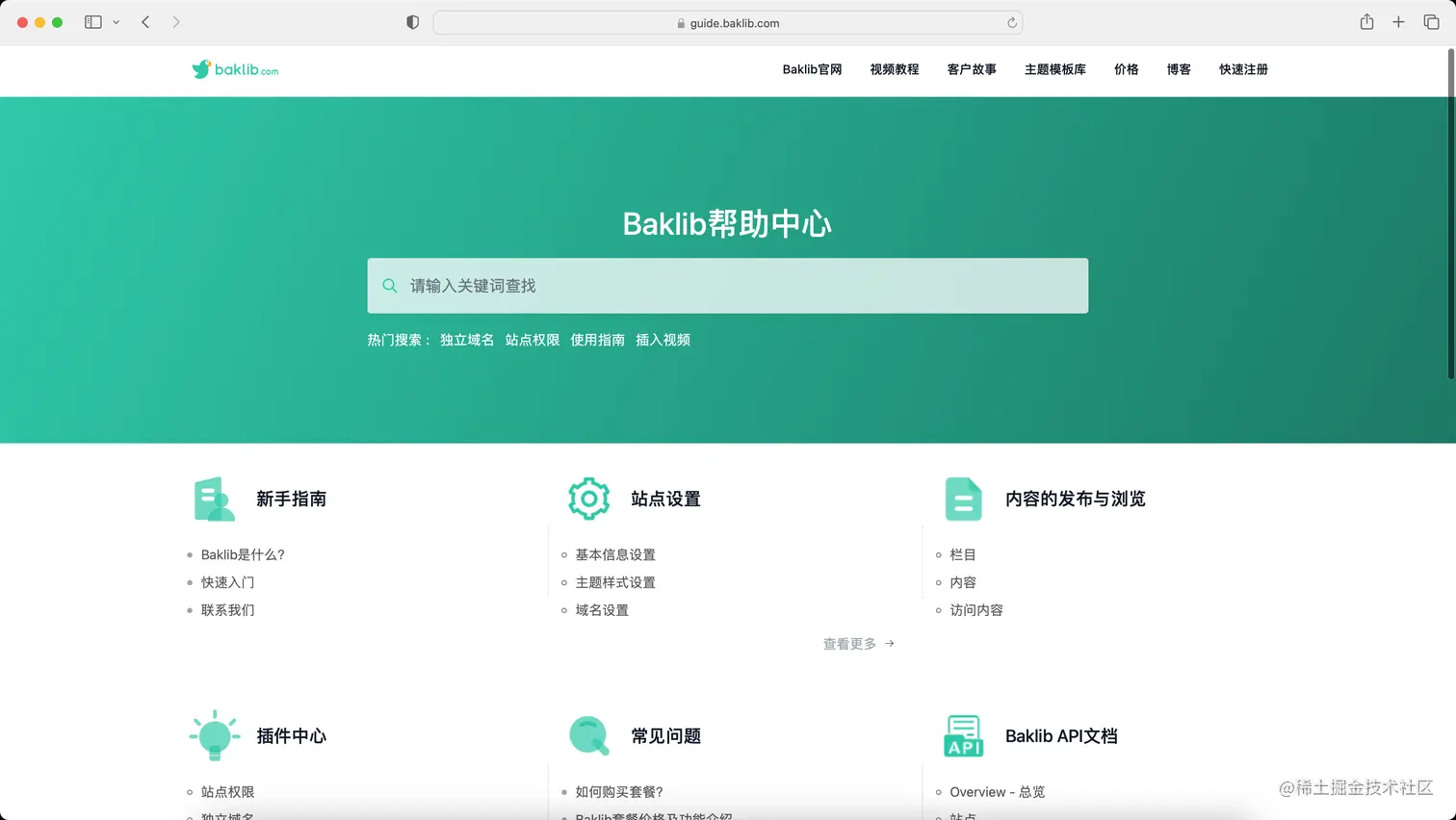
Task: Open the 站点设置 heading
Action: 665,499
